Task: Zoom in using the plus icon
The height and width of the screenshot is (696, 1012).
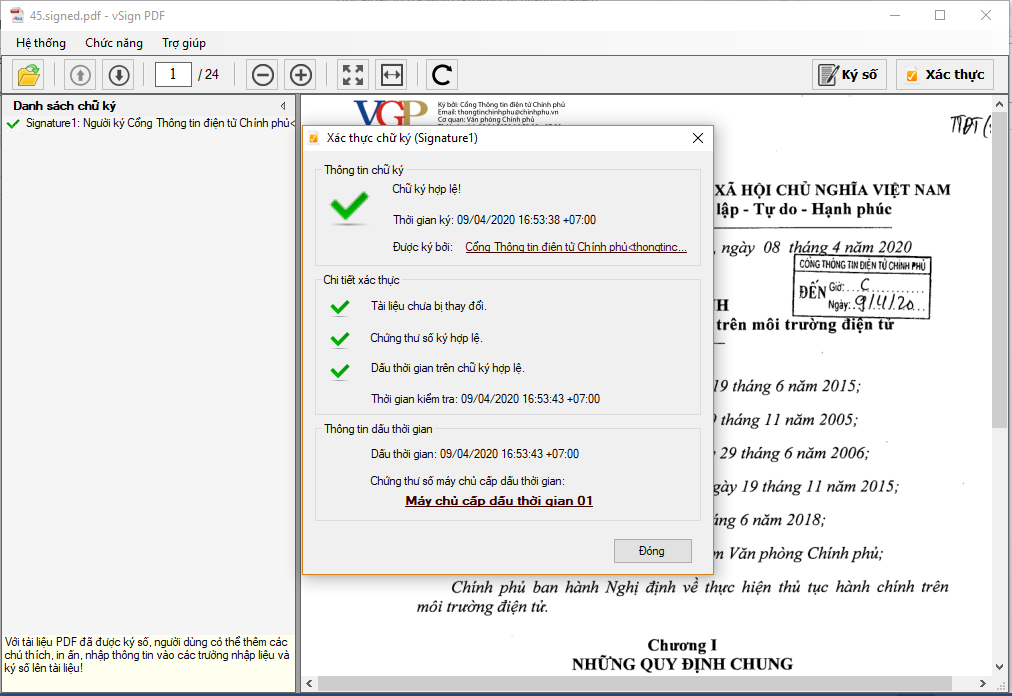Action: coord(300,75)
